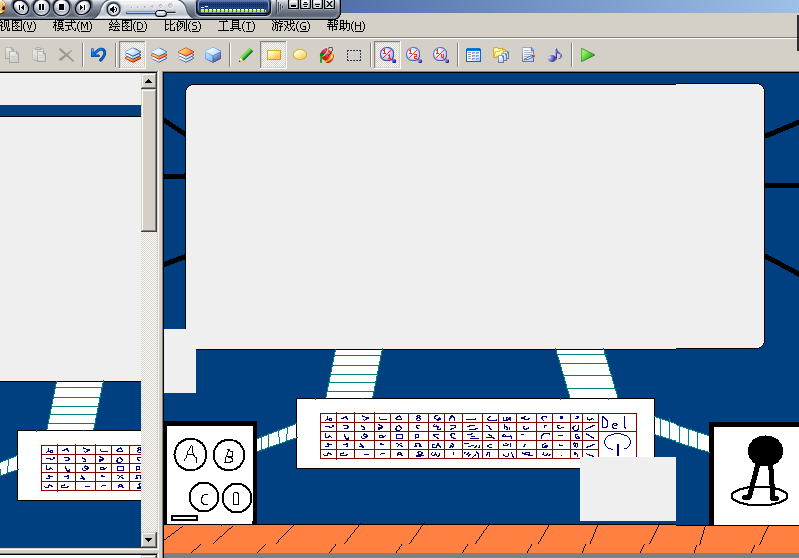This screenshot has height=558, width=799.
Task: Start playtest with the green play arrow
Action: (x=588, y=55)
